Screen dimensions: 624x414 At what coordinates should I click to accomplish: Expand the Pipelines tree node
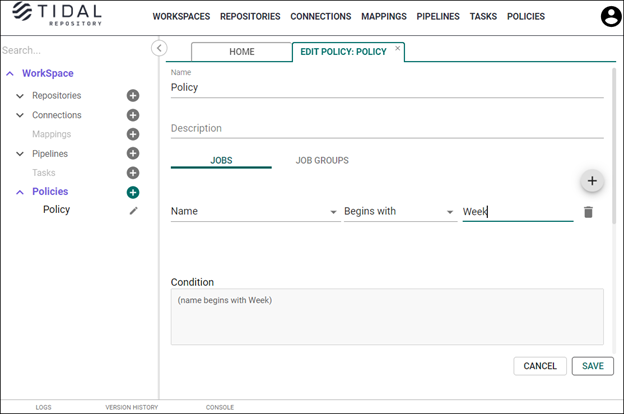[x=20, y=154]
